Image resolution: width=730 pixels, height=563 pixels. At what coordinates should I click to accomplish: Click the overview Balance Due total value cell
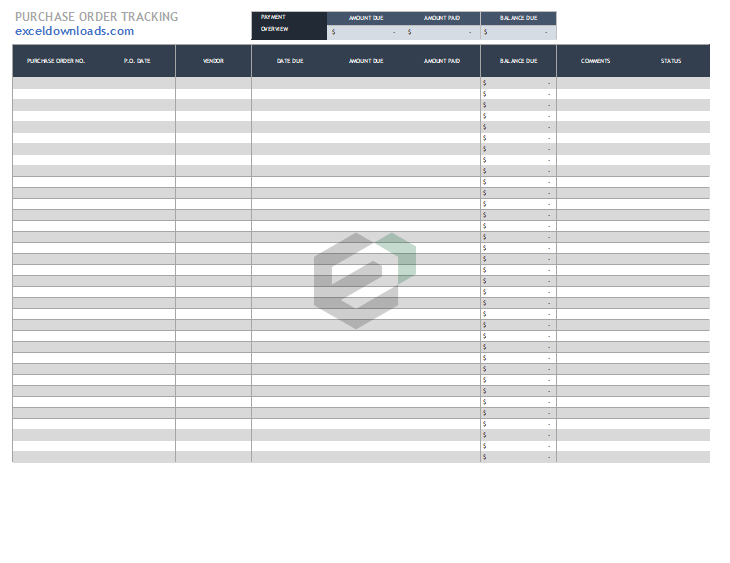(518, 32)
